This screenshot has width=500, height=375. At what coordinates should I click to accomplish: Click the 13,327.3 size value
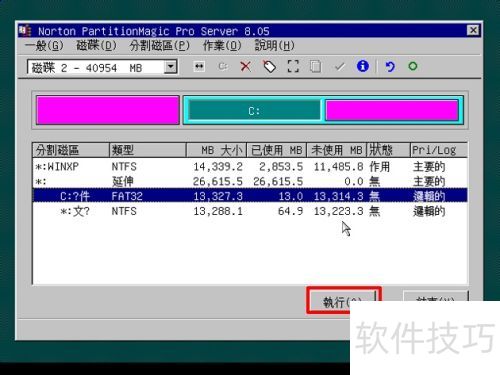click(x=218, y=196)
